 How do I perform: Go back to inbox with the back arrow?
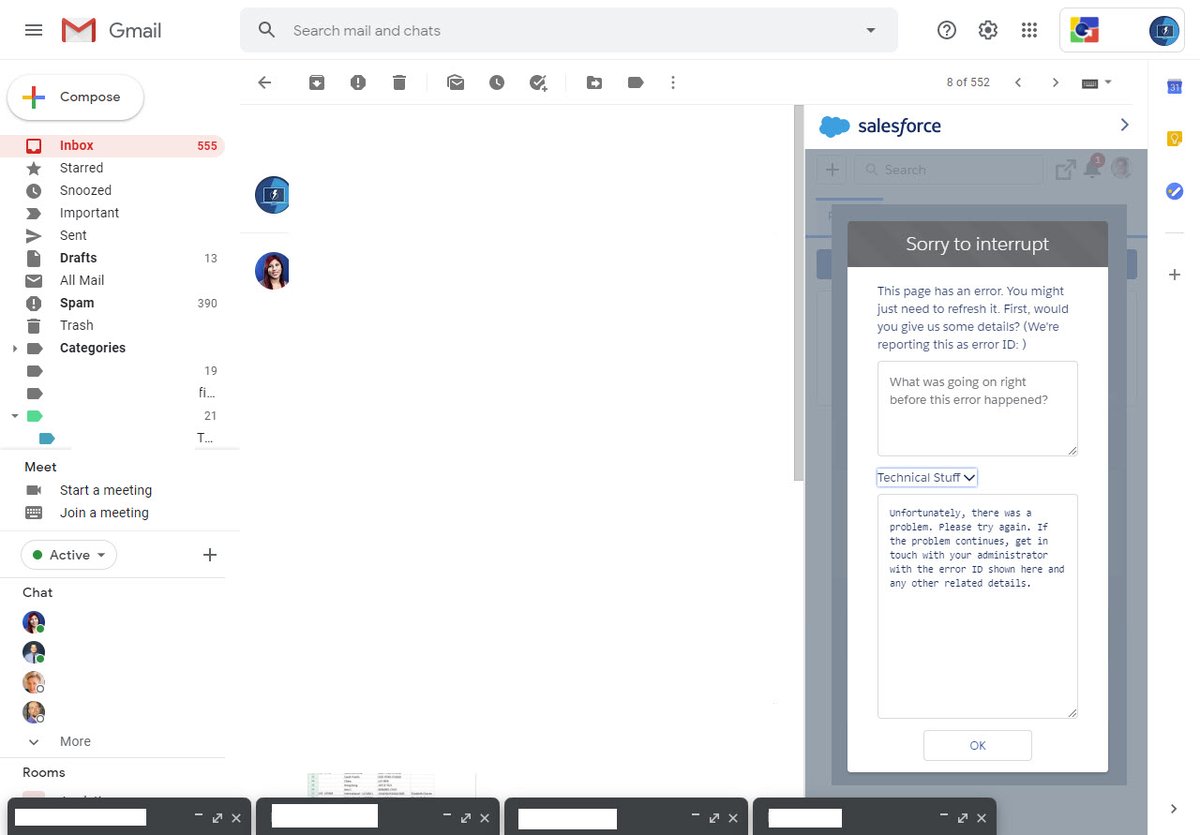pyautogui.click(x=264, y=82)
